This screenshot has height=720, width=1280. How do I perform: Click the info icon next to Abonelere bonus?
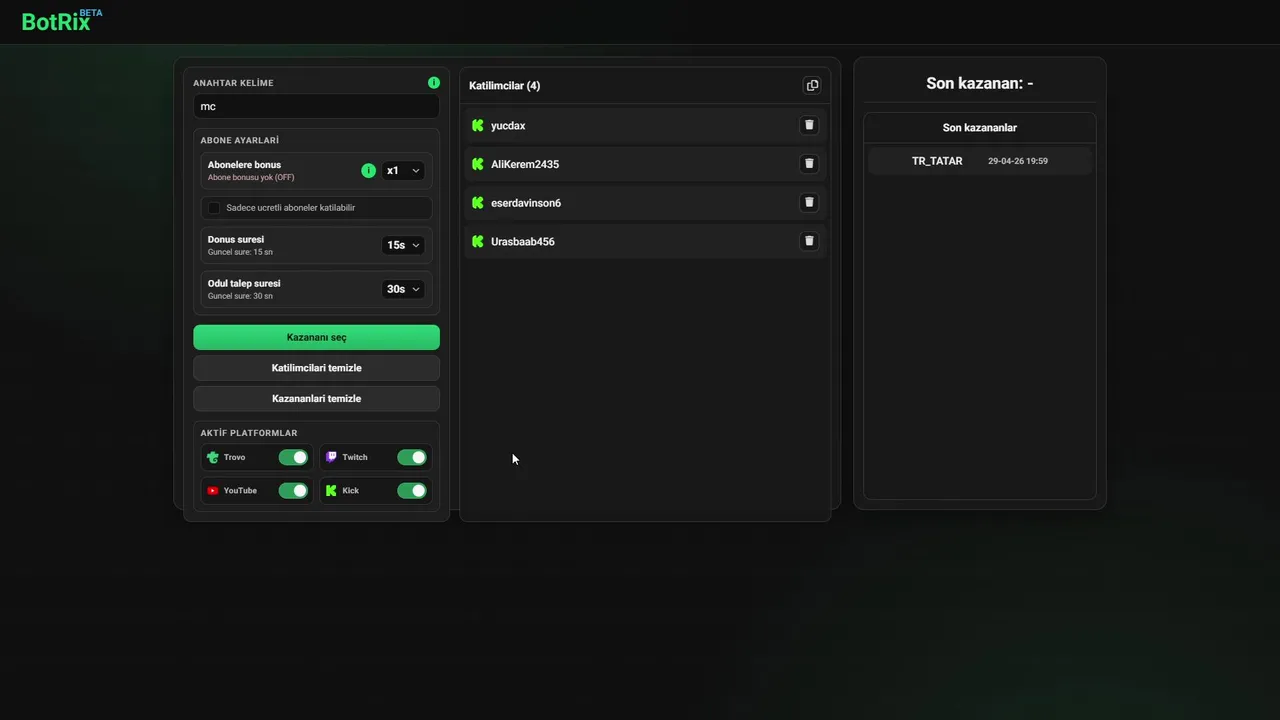(x=368, y=171)
